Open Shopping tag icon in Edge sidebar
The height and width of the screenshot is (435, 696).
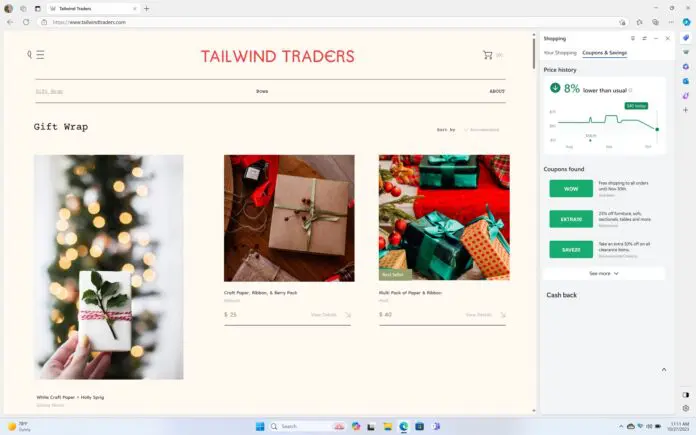686,38
